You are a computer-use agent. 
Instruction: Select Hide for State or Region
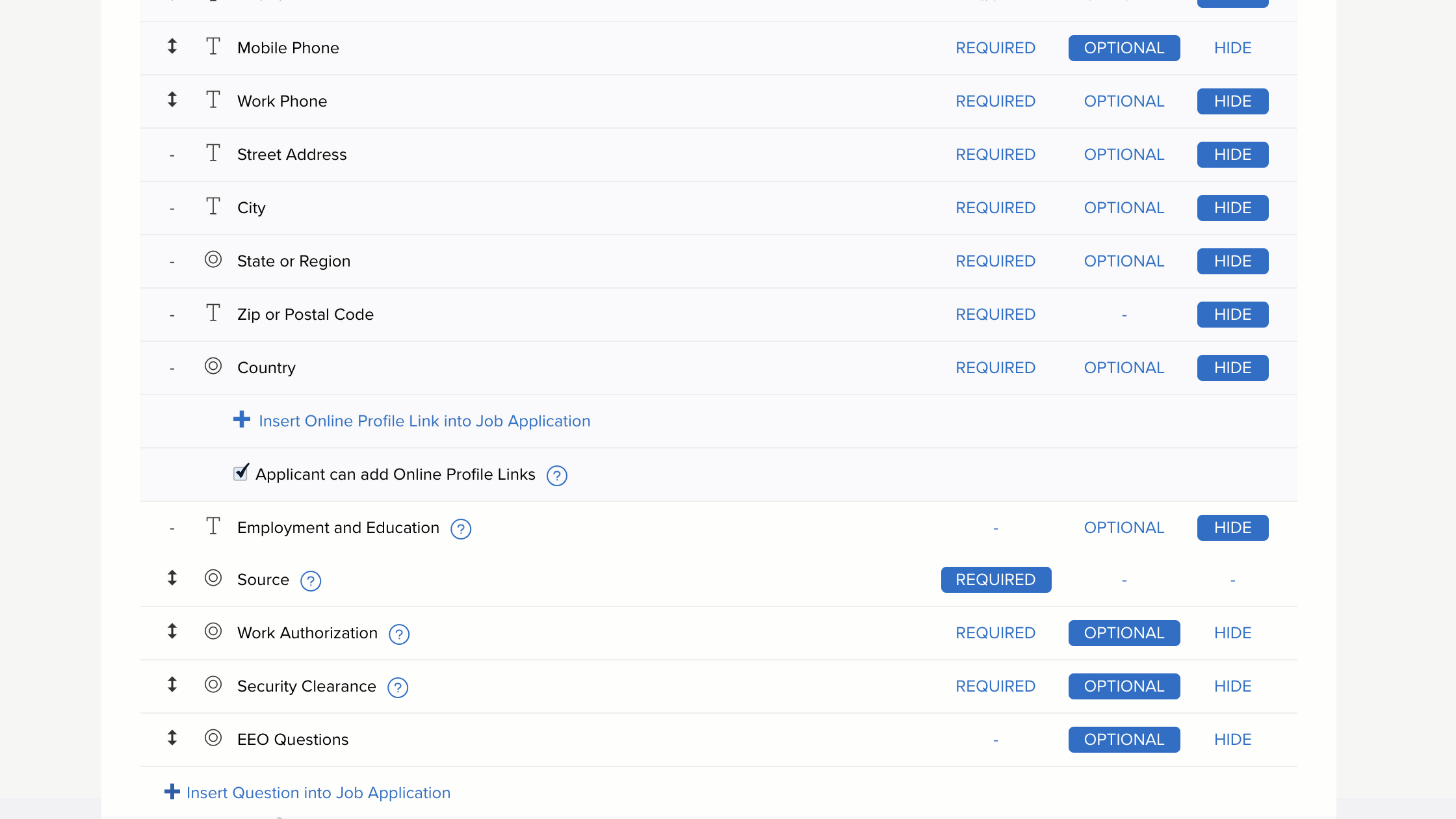point(1232,261)
